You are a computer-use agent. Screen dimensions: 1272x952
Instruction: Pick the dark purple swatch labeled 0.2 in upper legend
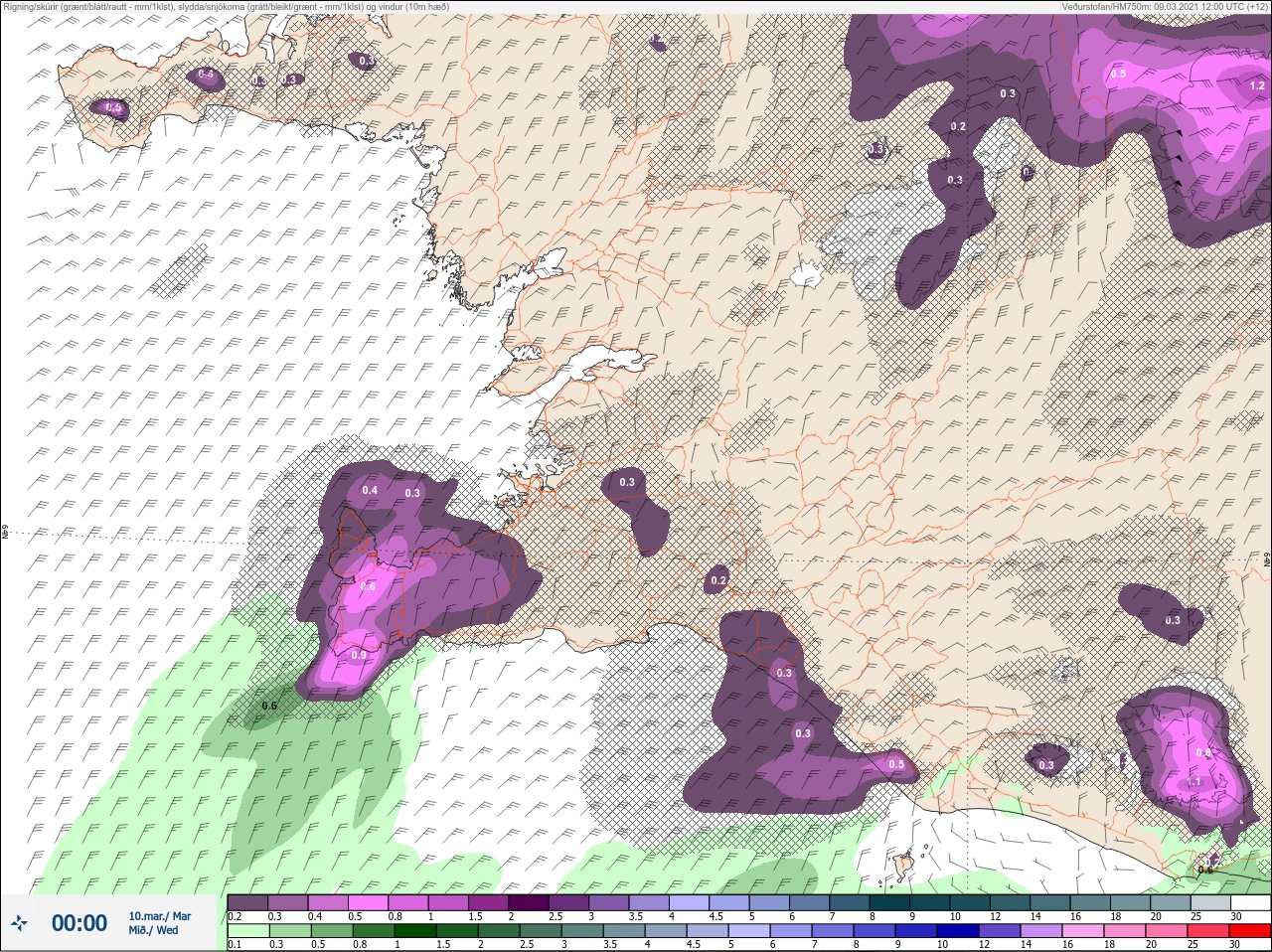(247, 902)
